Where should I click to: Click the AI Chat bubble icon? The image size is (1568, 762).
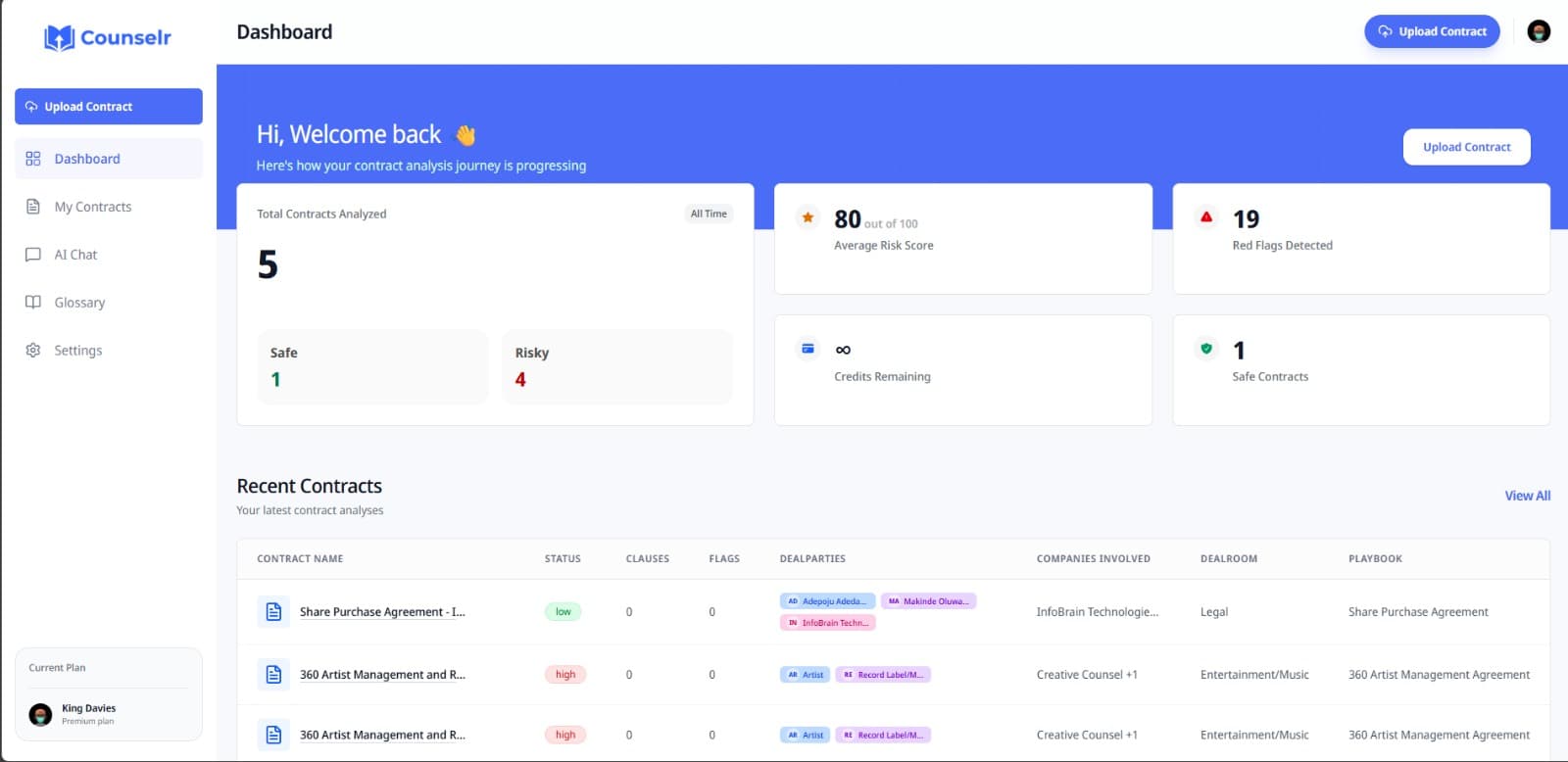[x=33, y=255]
